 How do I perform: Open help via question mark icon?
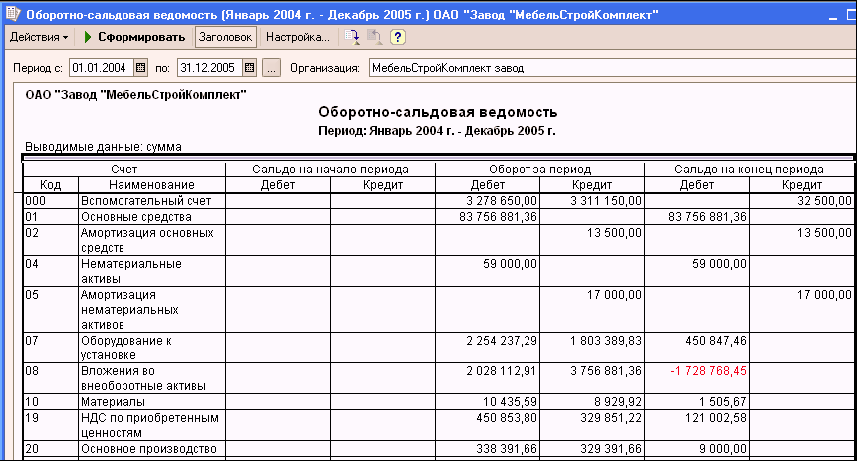click(x=397, y=37)
